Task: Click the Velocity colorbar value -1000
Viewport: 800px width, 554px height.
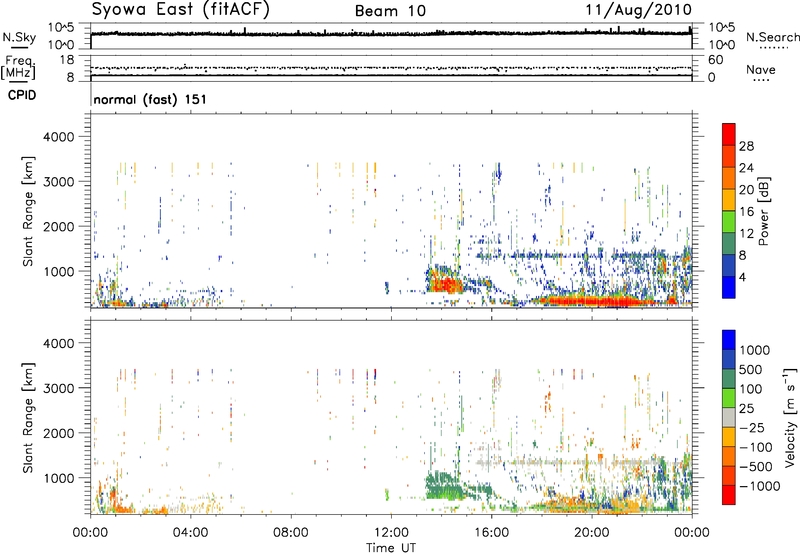Action: tap(759, 486)
